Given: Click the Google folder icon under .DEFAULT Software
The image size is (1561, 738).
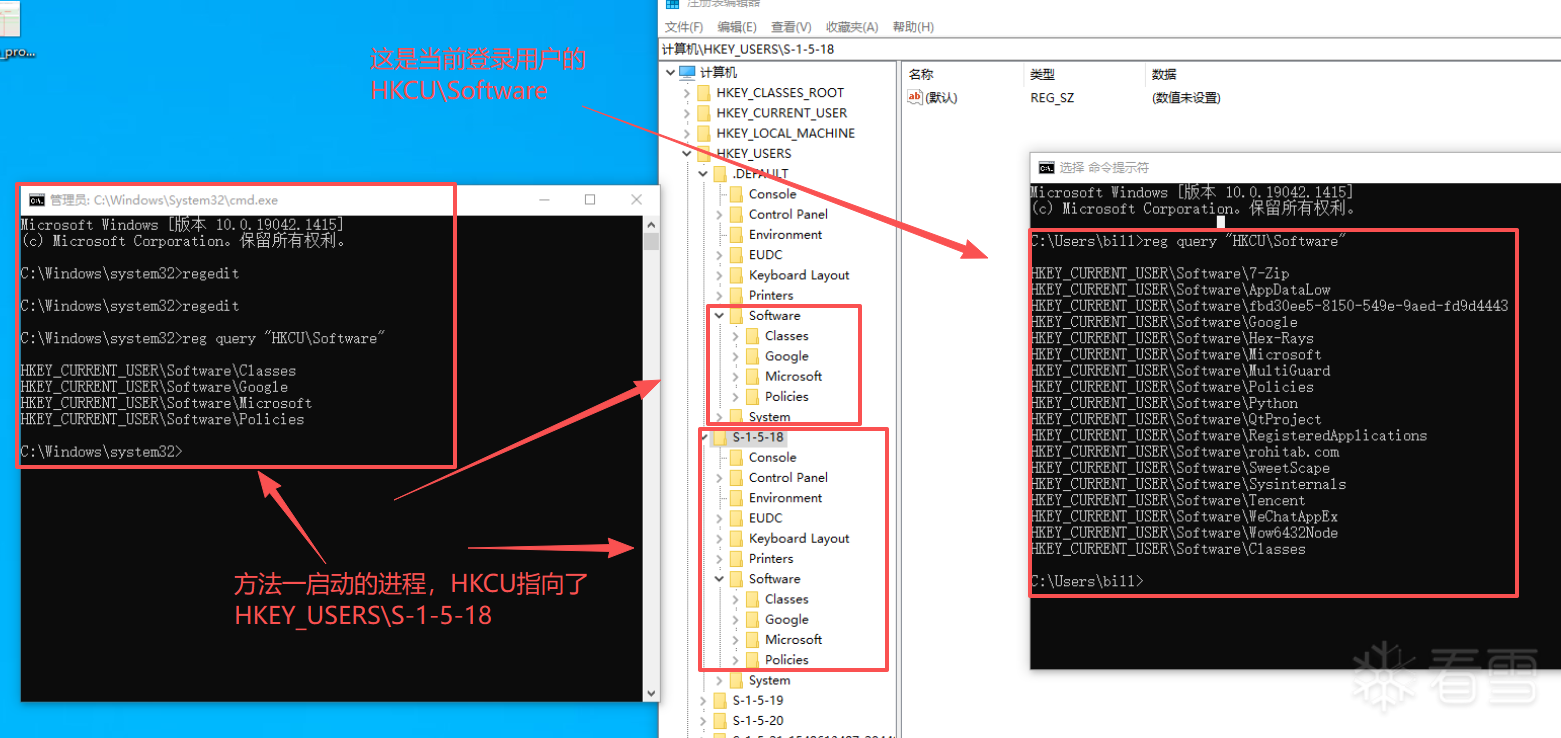Looking at the screenshot, I should 753,356.
